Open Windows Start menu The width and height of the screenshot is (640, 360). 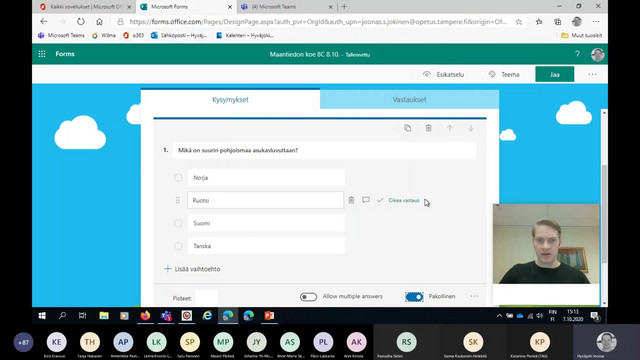(42, 316)
